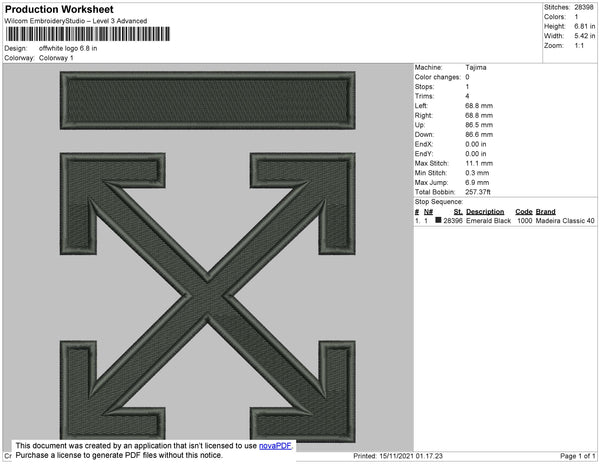The height and width of the screenshot is (464, 600).
Task: Select the 'Production Worksheet' heading
Action: [59, 9]
